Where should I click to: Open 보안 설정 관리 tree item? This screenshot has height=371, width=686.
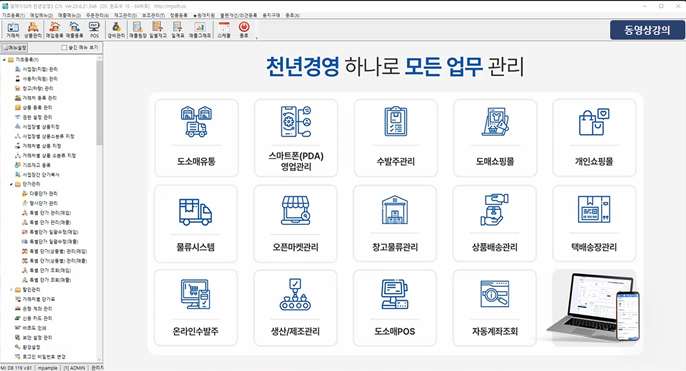click(34, 338)
